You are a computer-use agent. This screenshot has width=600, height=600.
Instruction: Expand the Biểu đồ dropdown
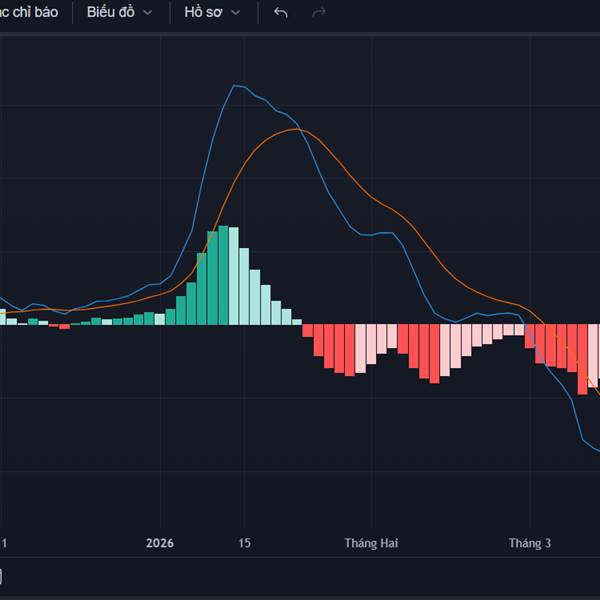click(x=119, y=13)
